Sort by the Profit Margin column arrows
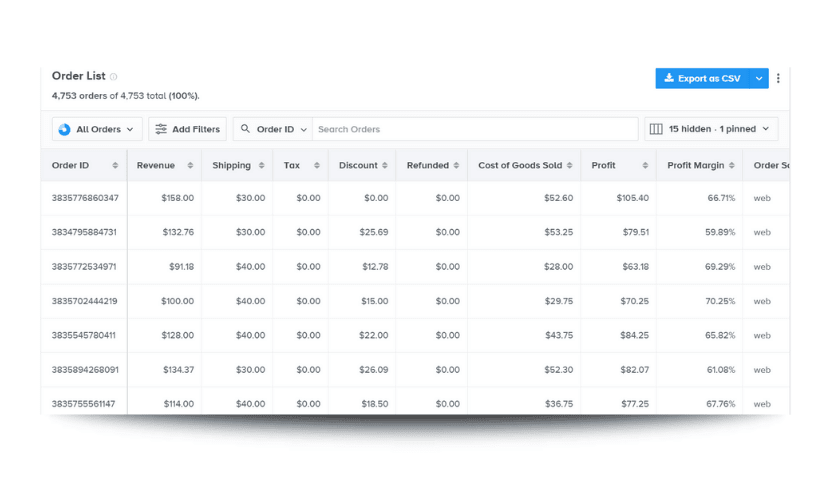 click(732, 166)
